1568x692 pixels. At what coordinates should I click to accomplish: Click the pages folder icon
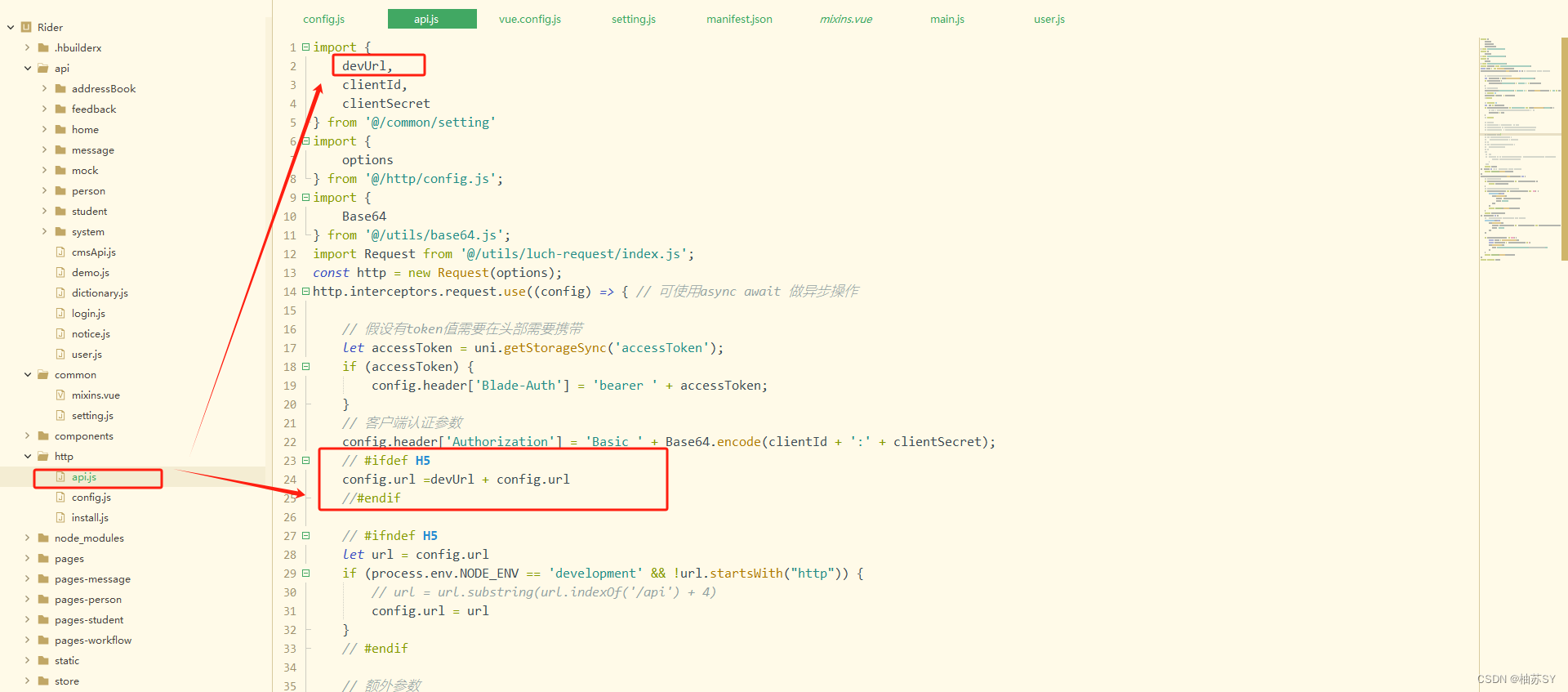tap(43, 559)
